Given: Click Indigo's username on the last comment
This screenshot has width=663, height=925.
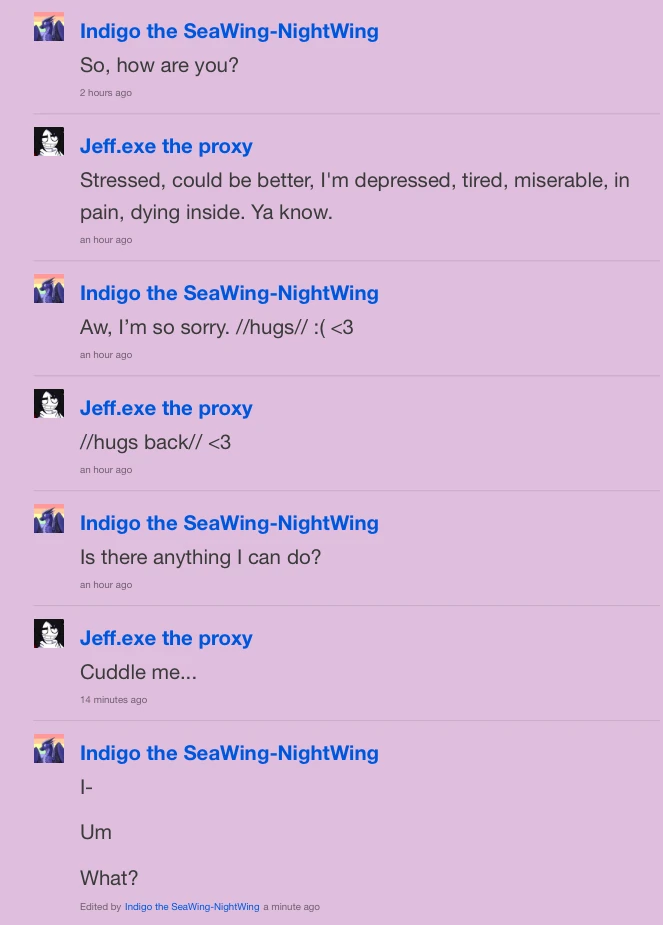Looking at the screenshot, I should [x=229, y=753].
